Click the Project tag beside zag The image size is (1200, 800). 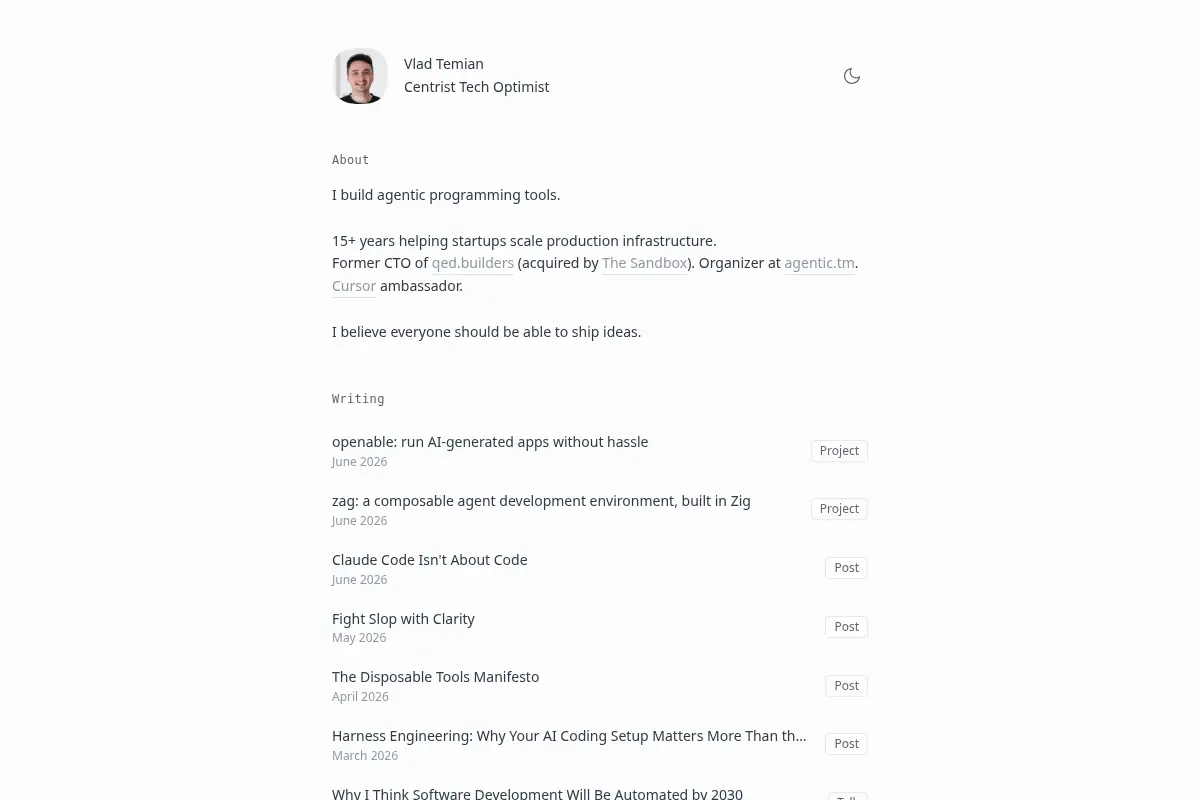[x=839, y=509]
